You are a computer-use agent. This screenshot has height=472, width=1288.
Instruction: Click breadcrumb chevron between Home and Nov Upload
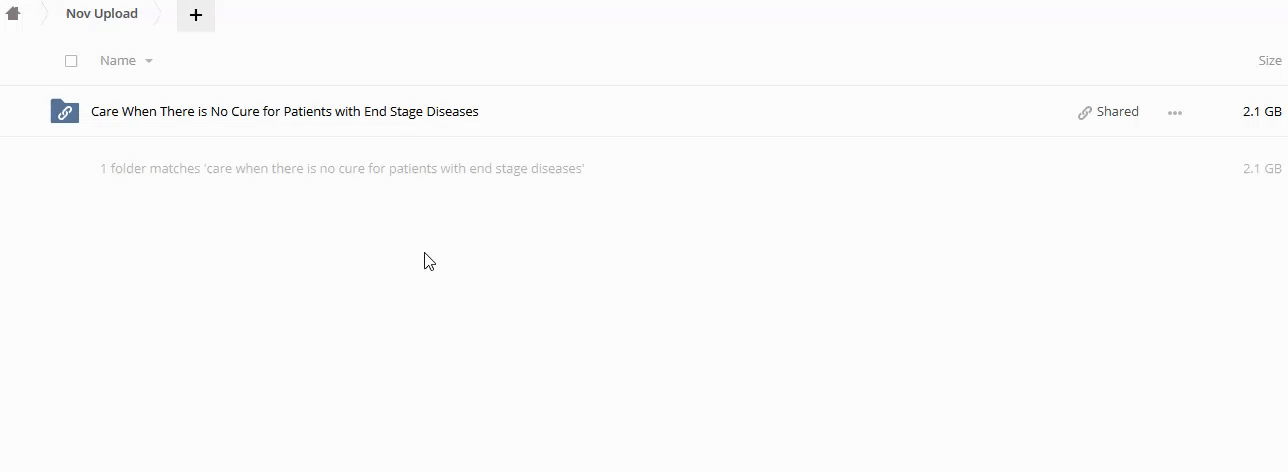(43, 14)
